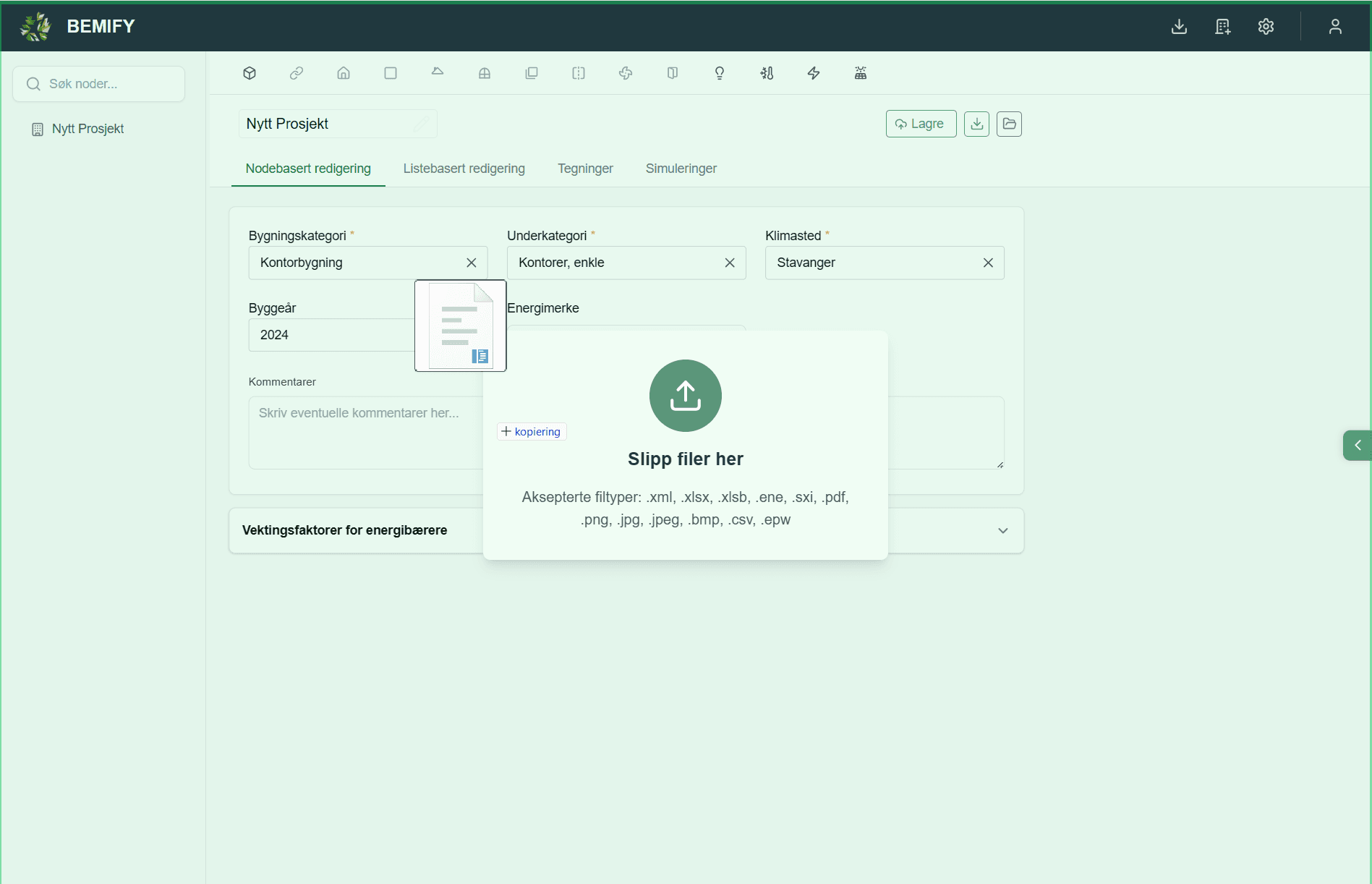Open the Simuleringer tab

(681, 169)
